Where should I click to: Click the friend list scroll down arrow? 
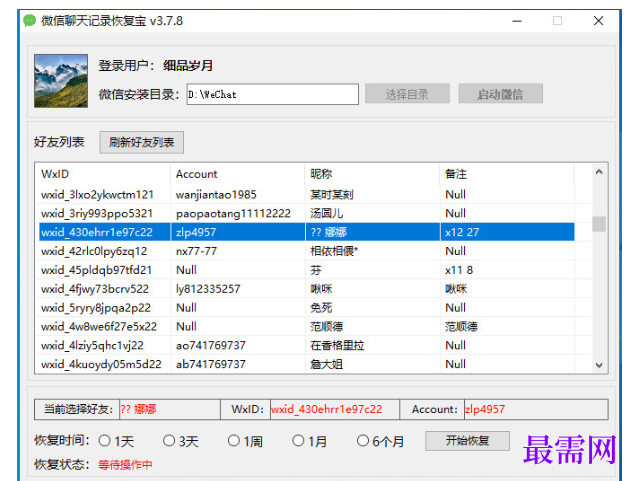(x=599, y=365)
